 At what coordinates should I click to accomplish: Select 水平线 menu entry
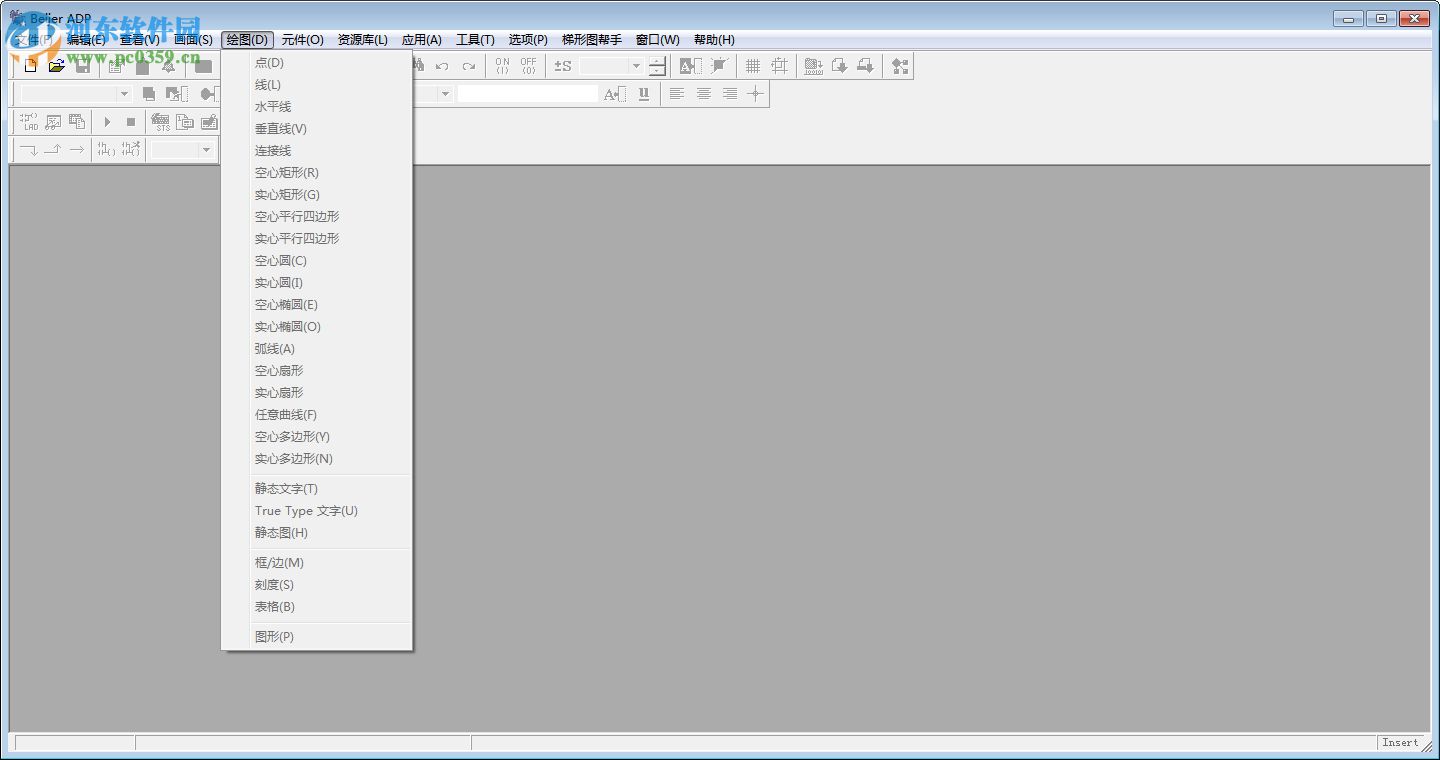(x=317, y=107)
